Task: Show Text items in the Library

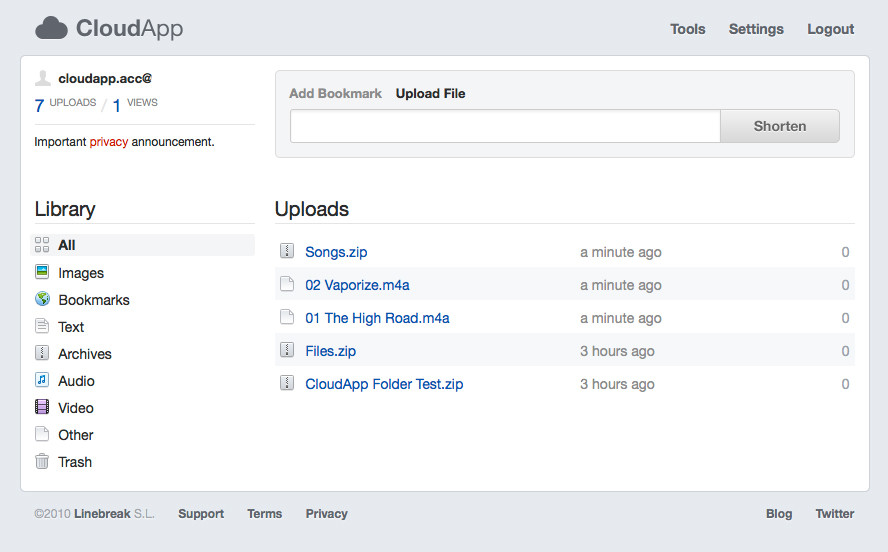Action: coord(71,327)
